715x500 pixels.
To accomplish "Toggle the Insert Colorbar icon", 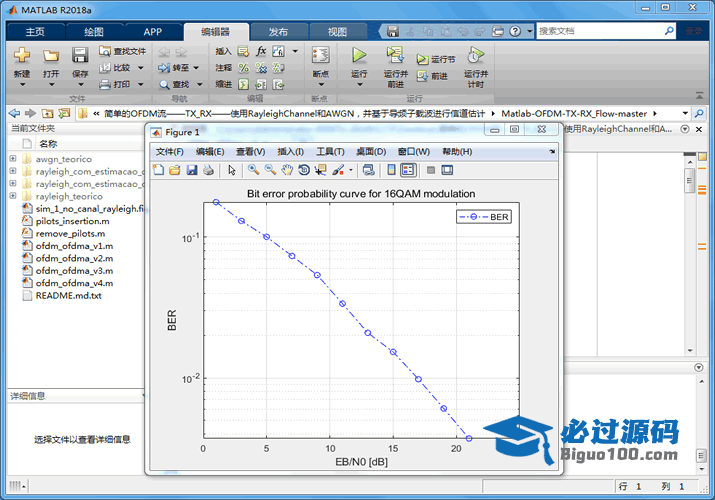I will (391, 170).
